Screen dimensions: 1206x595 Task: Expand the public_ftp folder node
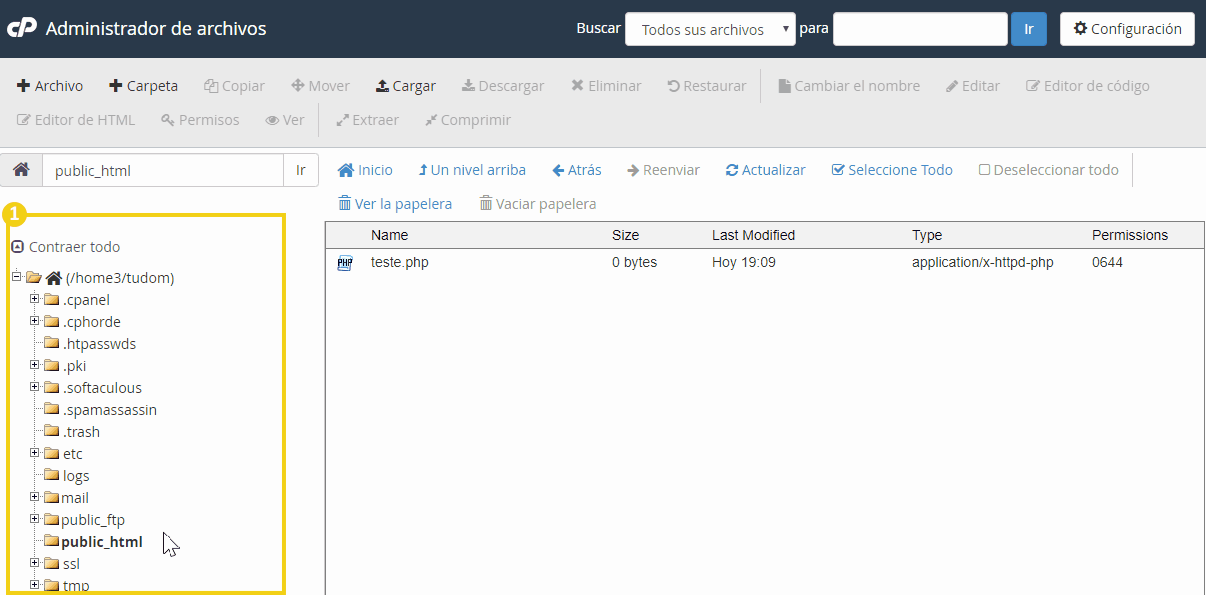tap(35, 519)
